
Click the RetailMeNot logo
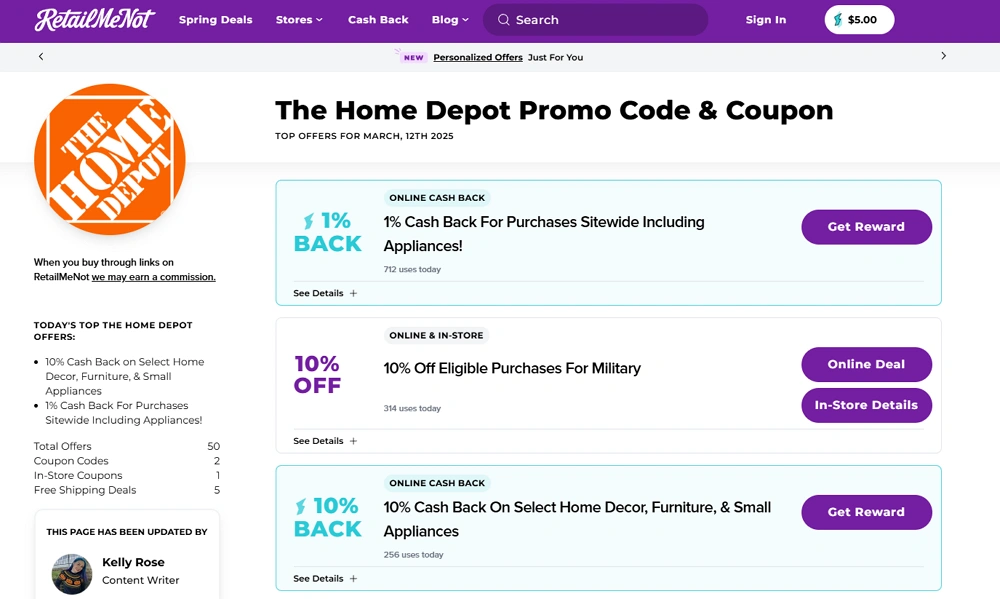coord(96,19)
